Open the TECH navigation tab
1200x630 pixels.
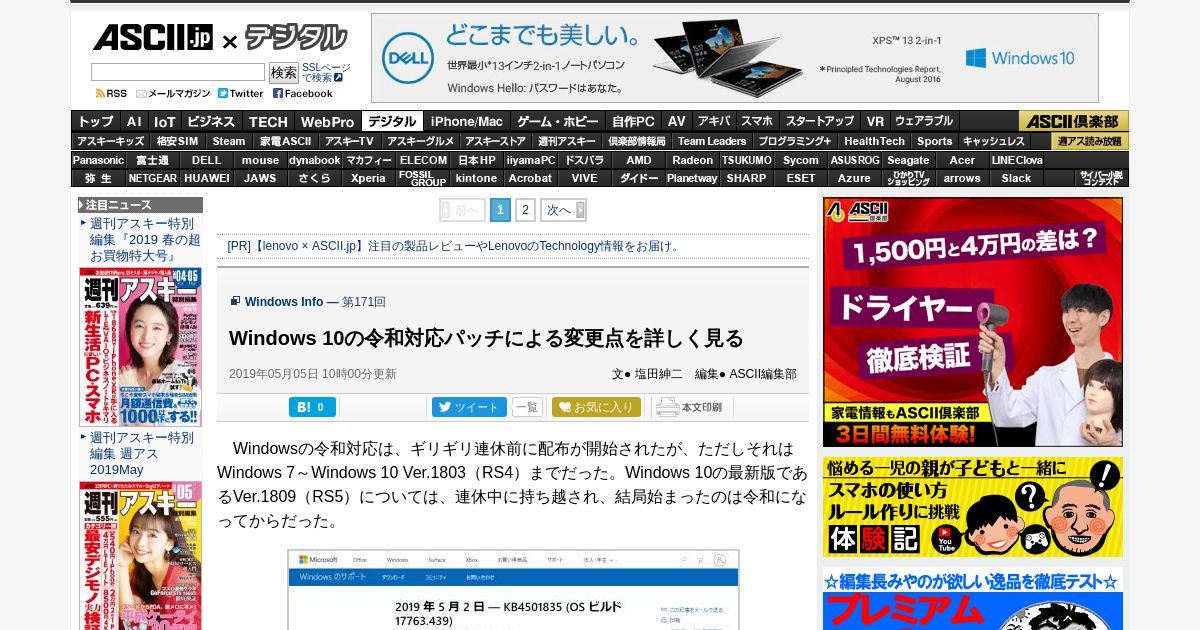click(268, 121)
